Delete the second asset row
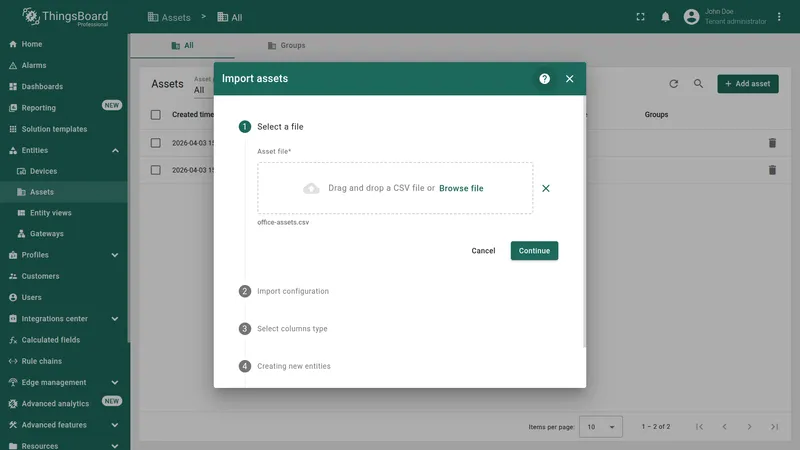Image resolution: width=800 pixels, height=450 pixels. pos(772,170)
